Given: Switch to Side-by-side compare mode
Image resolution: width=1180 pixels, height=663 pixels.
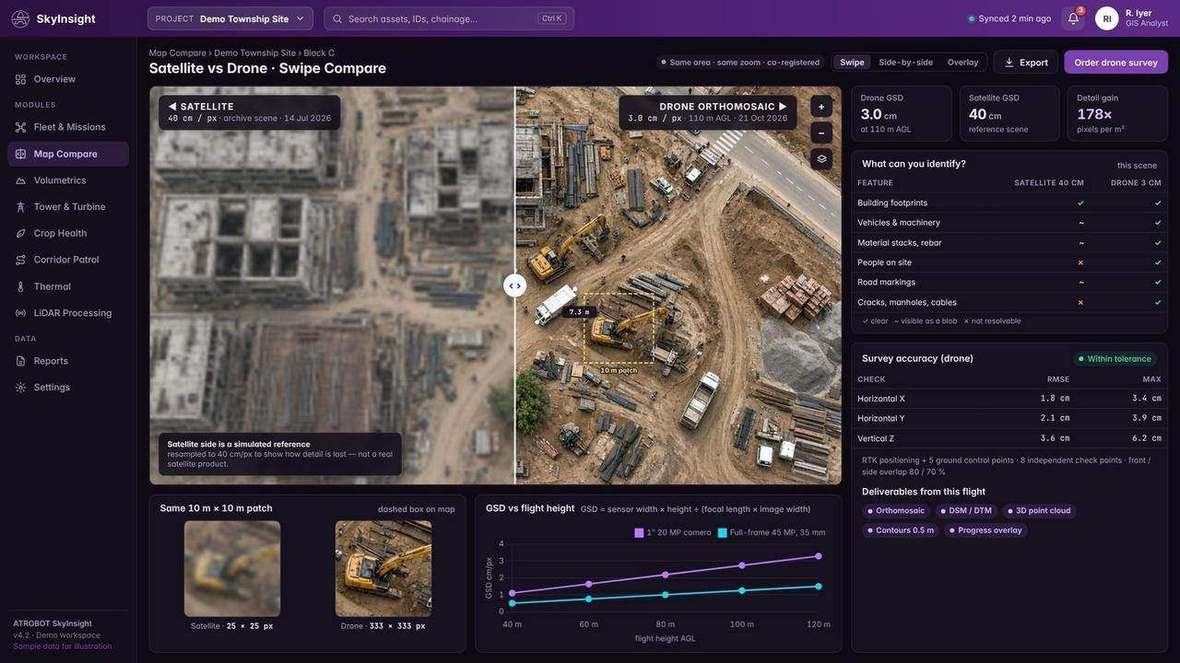Looking at the screenshot, I should point(905,62).
